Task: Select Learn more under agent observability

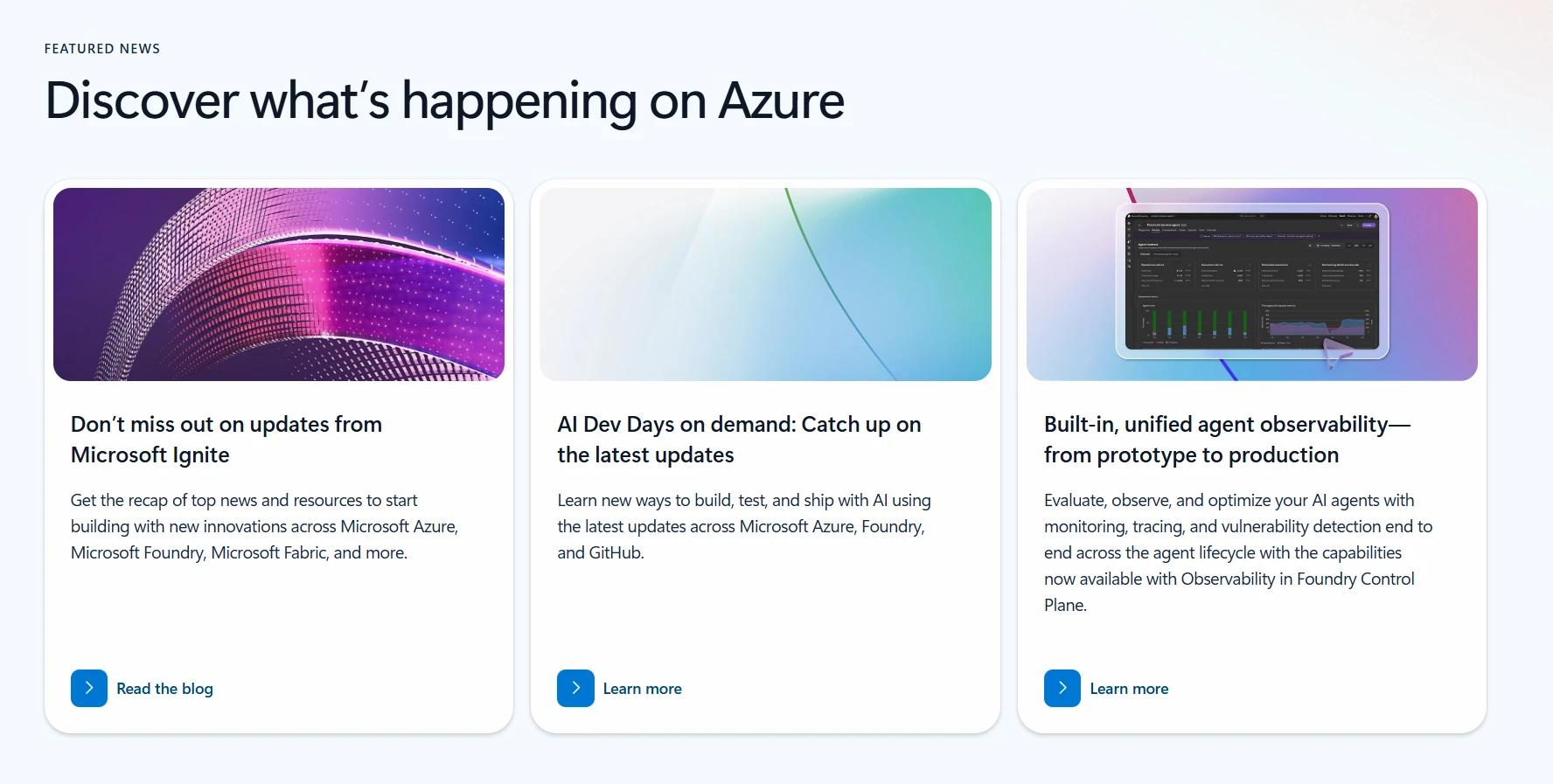Action: (1129, 689)
